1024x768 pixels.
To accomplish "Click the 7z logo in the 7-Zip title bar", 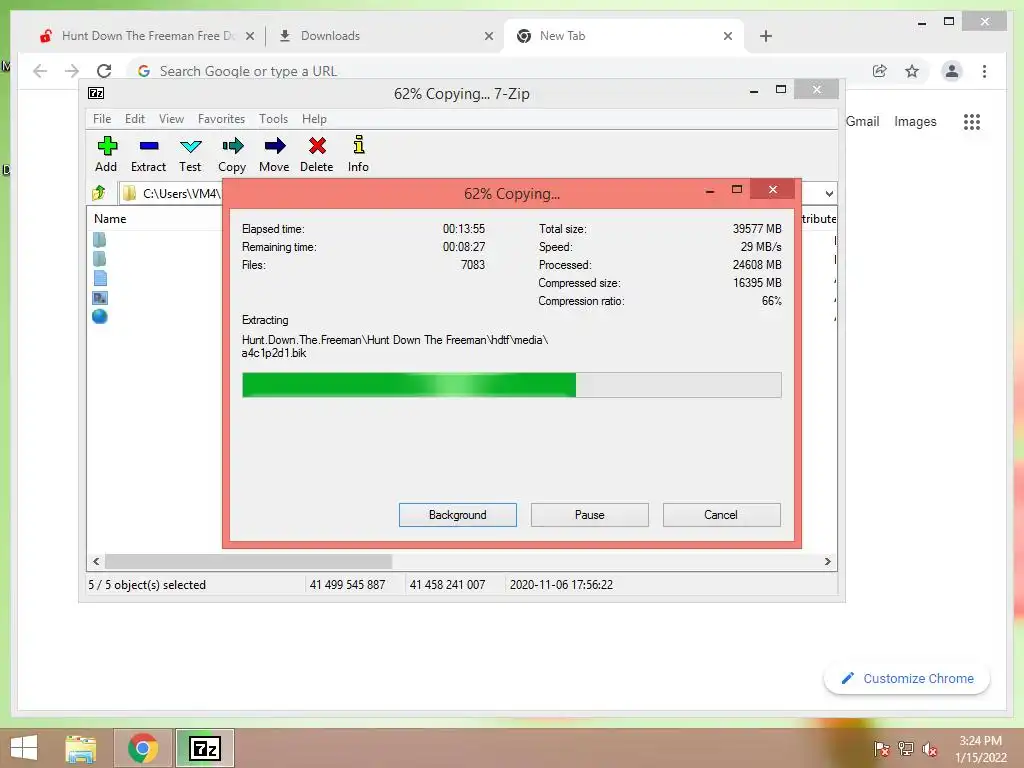I will 96,93.
